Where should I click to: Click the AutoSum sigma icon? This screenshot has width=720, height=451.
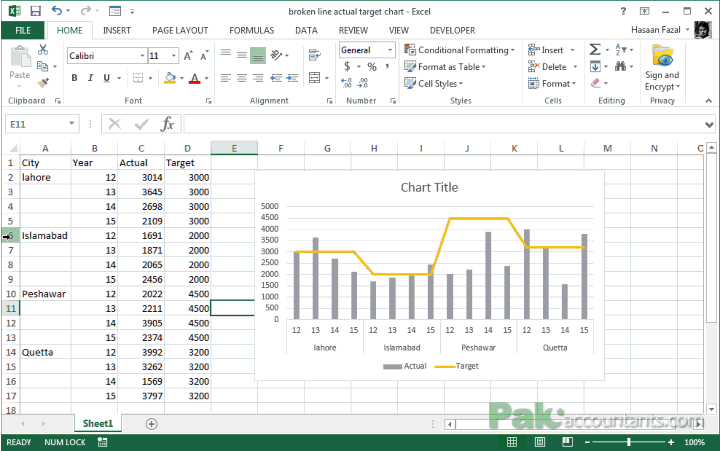pyautogui.click(x=595, y=49)
